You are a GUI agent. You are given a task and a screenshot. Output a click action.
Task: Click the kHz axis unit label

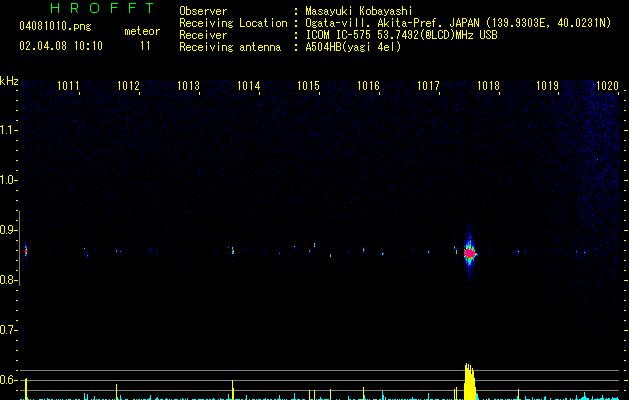click(x=9, y=81)
